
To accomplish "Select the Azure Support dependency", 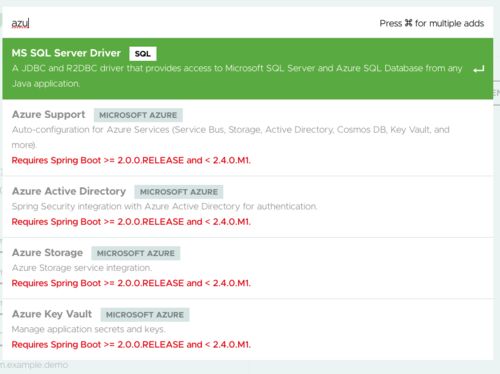I will [x=248, y=138].
